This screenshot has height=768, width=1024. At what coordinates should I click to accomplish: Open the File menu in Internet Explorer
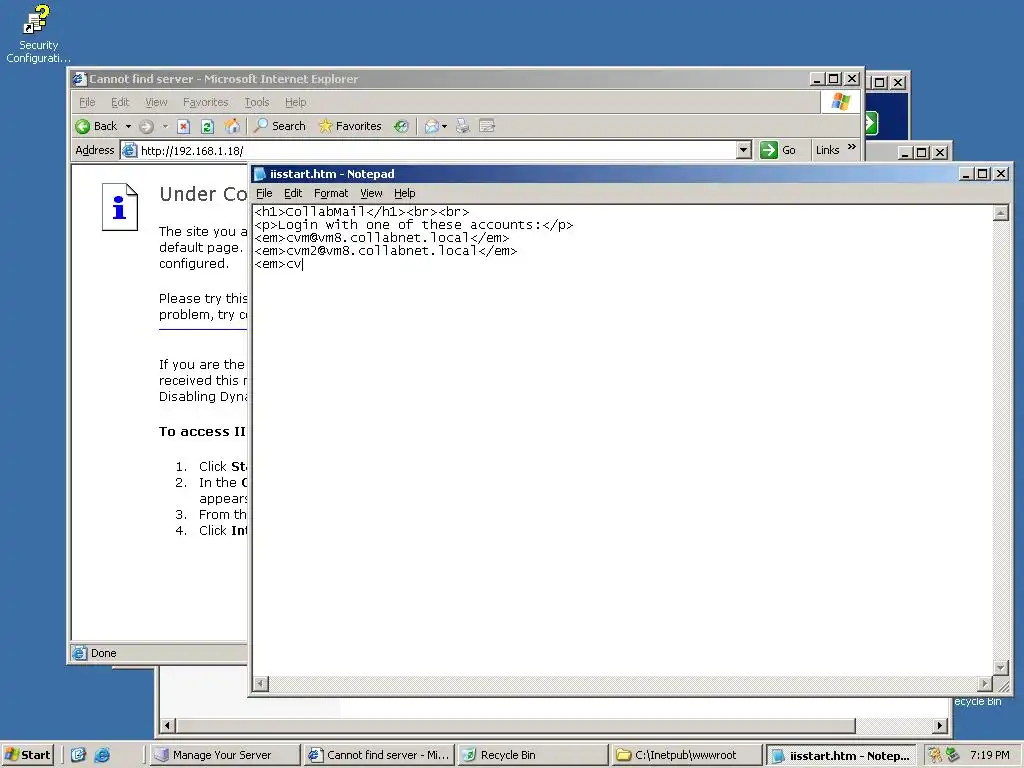tap(87, 103)
